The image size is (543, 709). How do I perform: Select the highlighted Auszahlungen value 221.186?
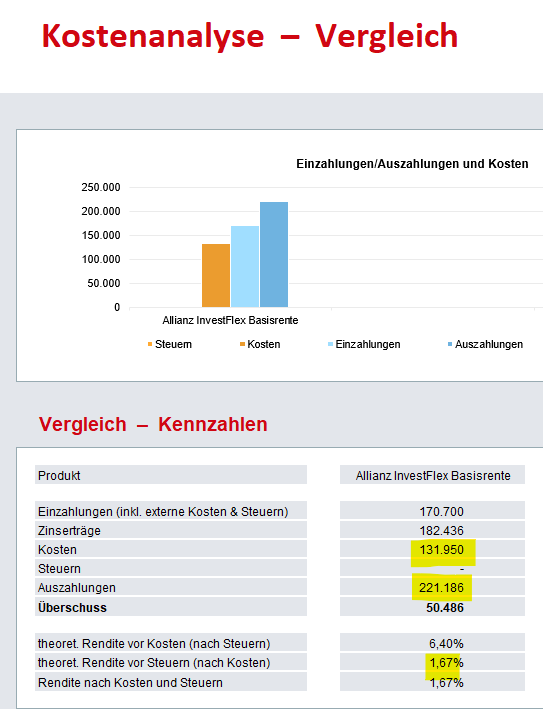pos(441,588)
